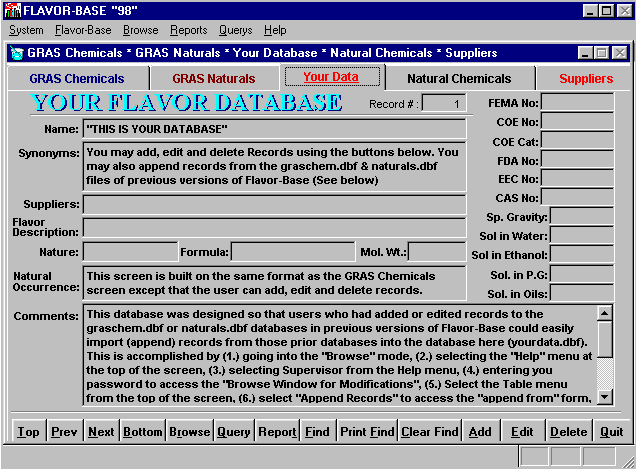Click the COE No field
The image size is (636, 469).
pos(578,121)
